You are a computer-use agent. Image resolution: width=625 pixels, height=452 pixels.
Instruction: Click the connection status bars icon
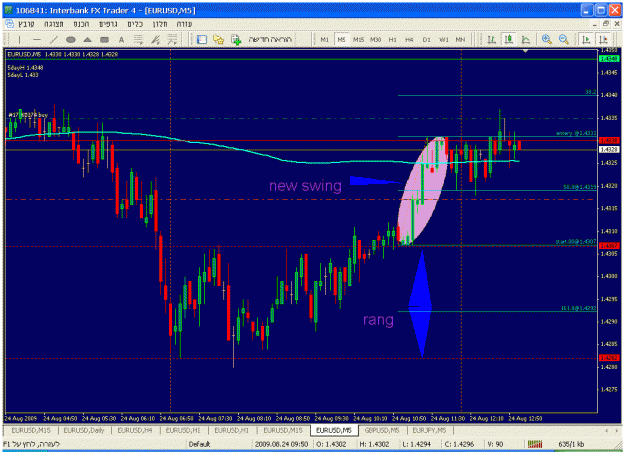pos(535,444)
